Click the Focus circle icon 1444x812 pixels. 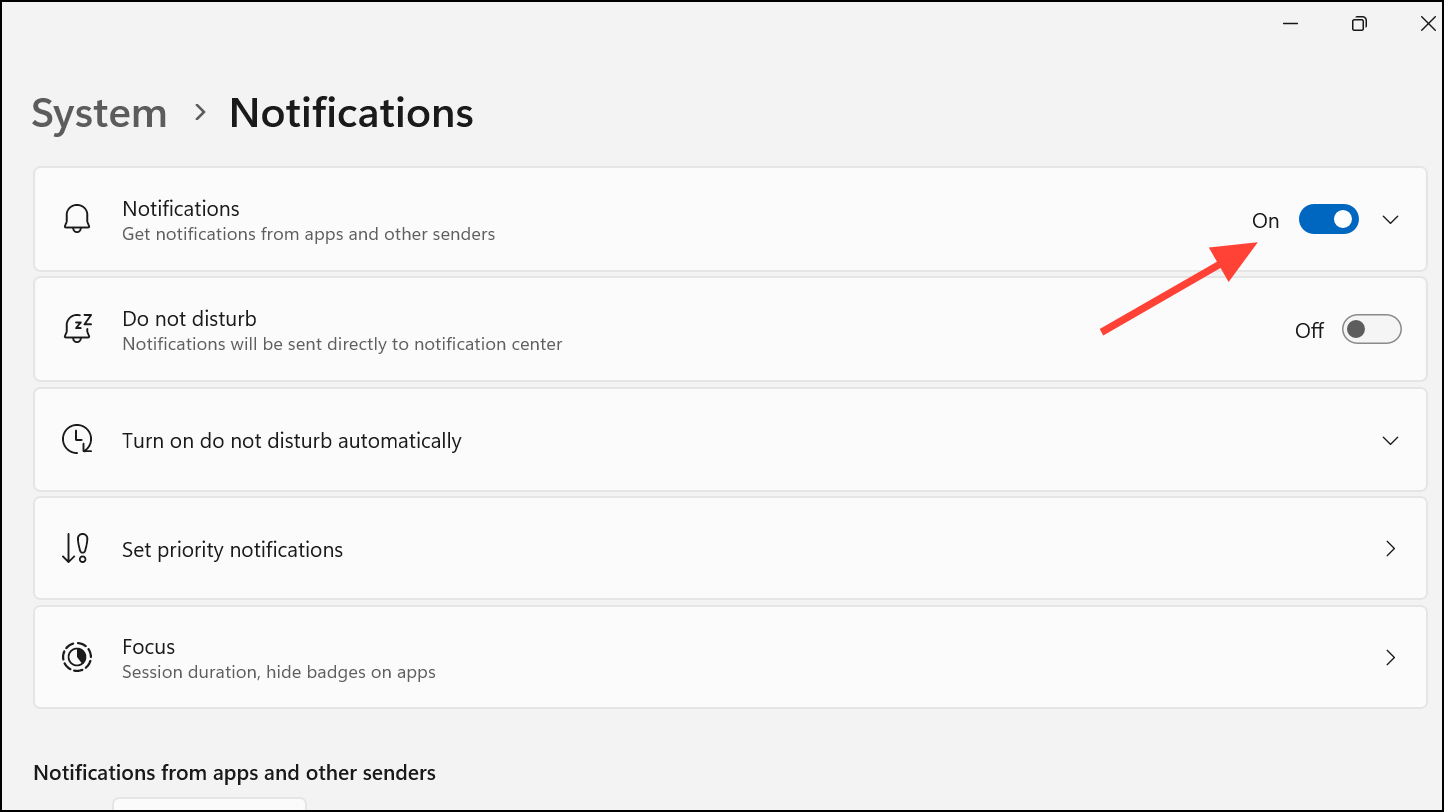pos(77,657)
